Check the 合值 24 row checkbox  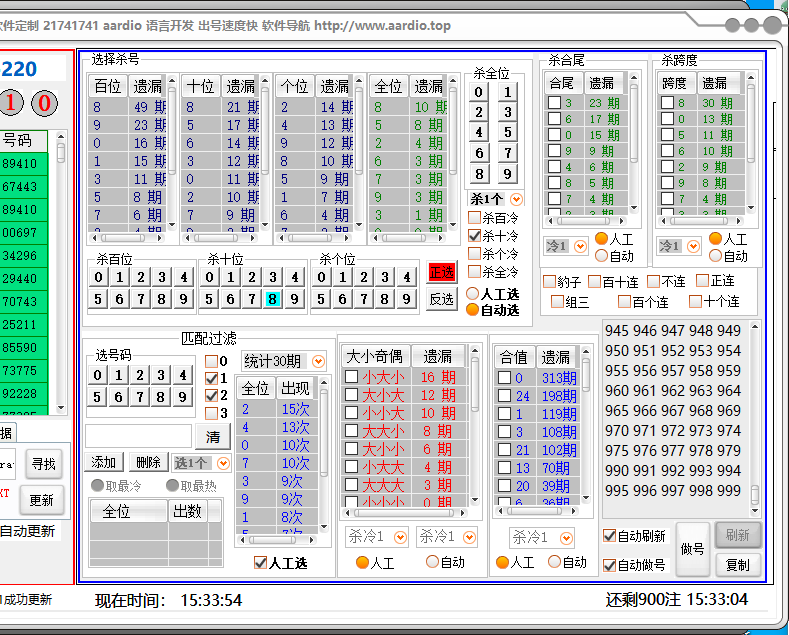tap(504, 396)
